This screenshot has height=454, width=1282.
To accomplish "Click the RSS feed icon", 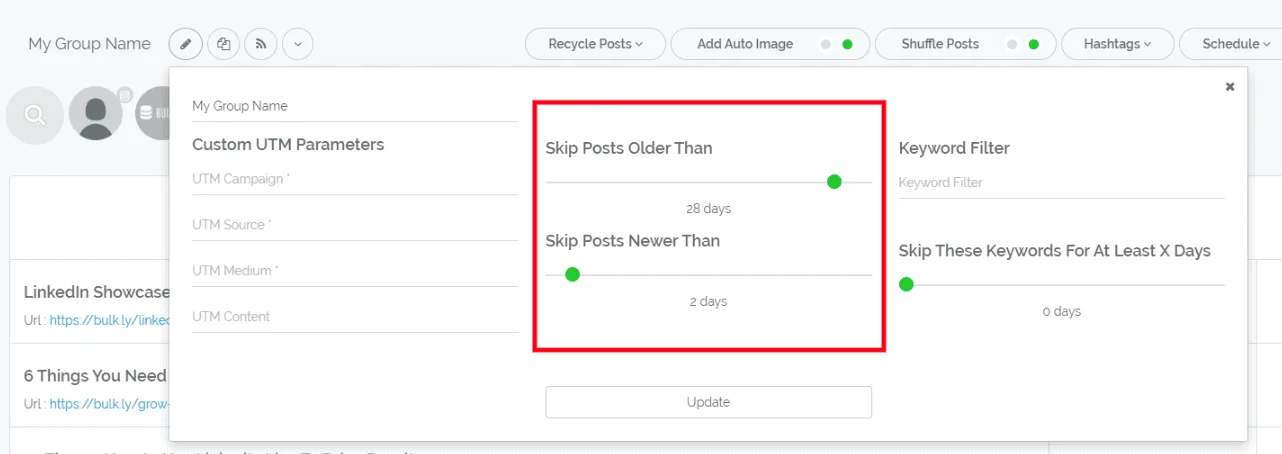I will (x=261, y=44).
